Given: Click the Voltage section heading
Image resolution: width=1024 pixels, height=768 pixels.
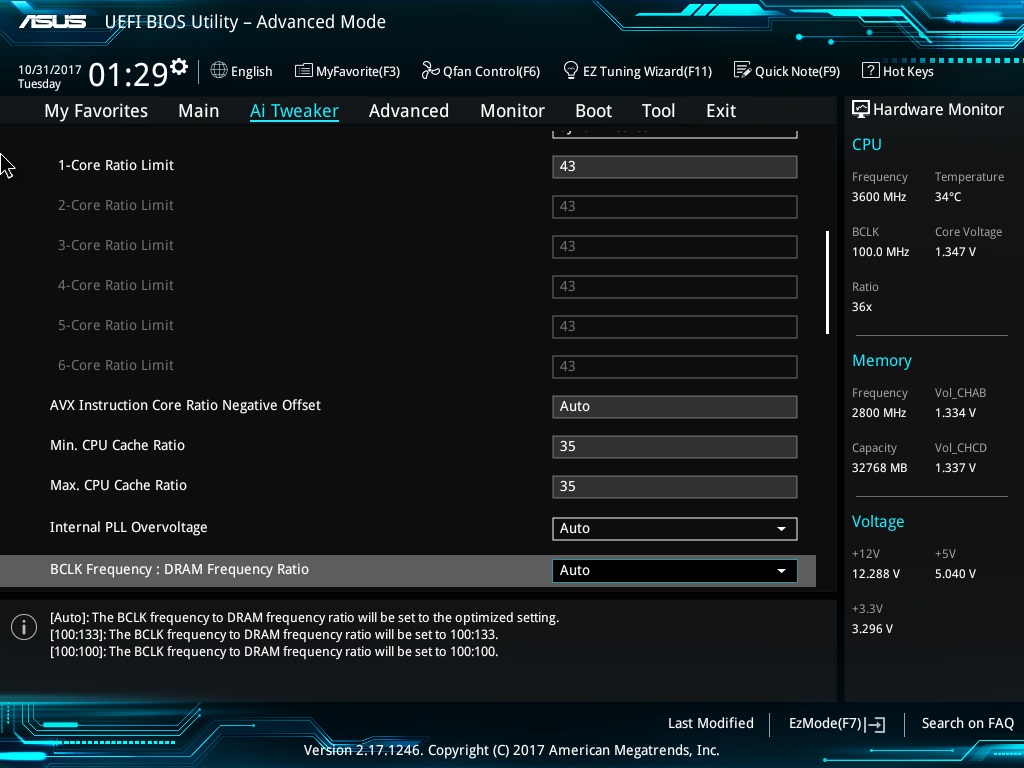Looking at the screenshot, I should [x=878, y=522].
